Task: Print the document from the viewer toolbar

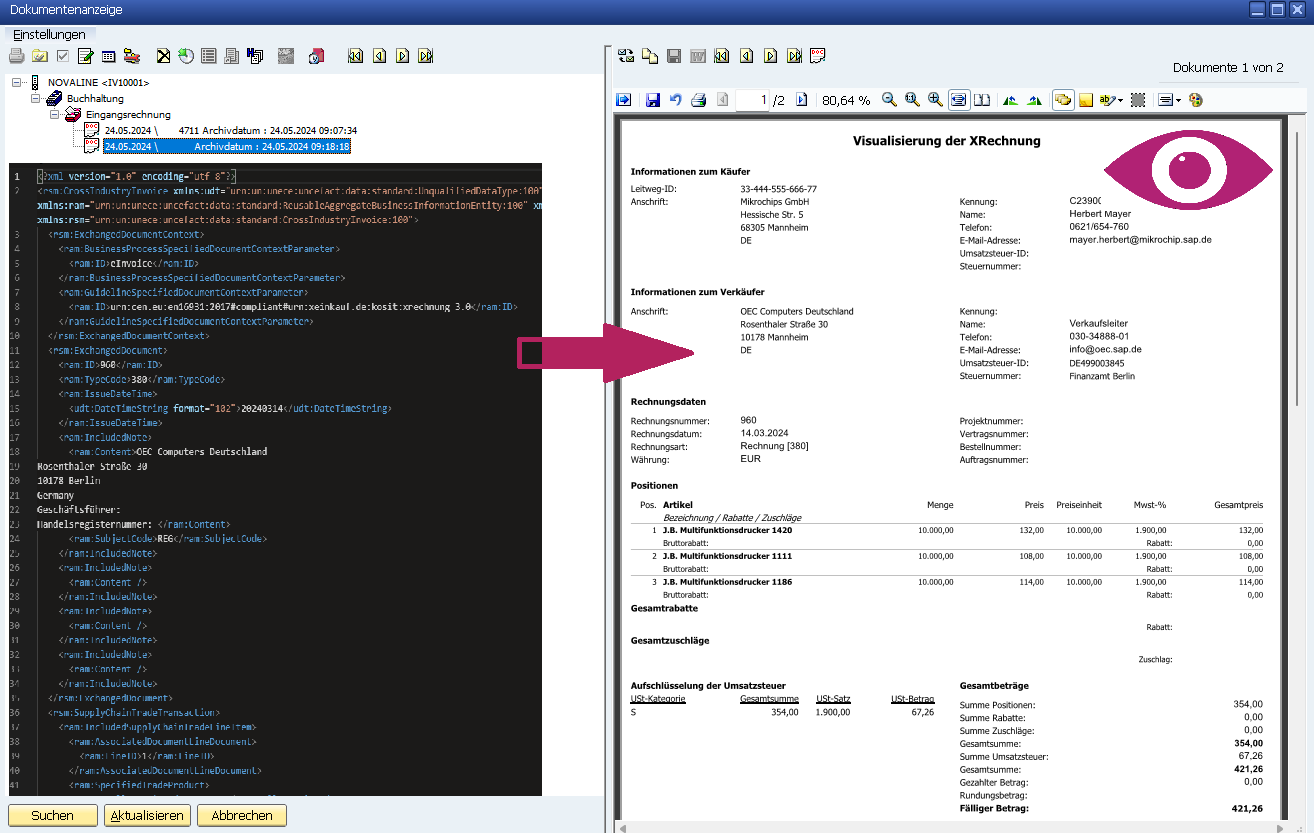Action: coord(699,100)
